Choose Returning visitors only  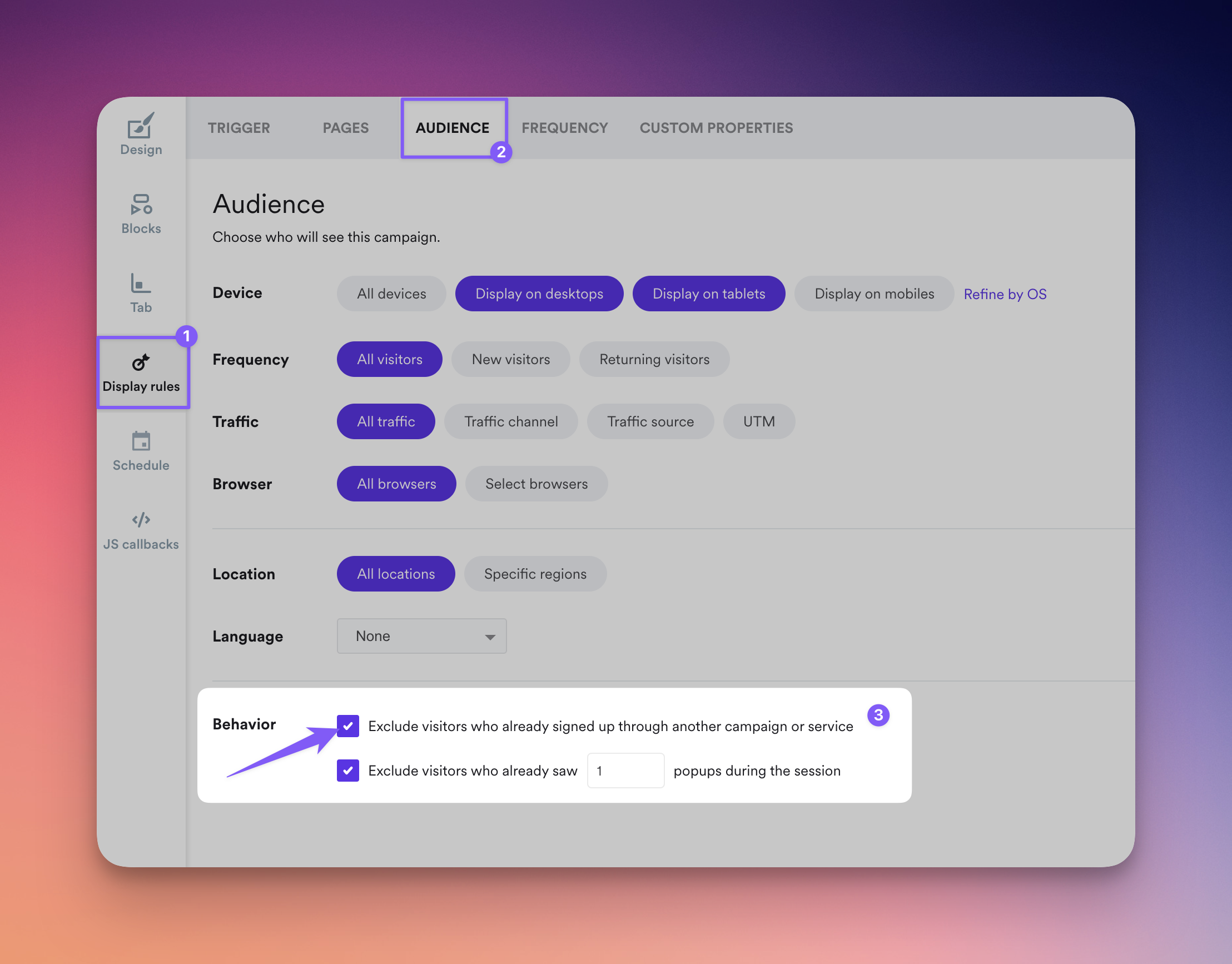click(654, 359)
